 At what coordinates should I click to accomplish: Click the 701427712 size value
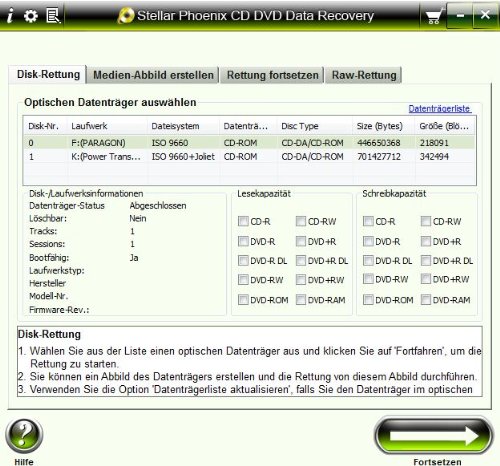[x=379, y=157]
